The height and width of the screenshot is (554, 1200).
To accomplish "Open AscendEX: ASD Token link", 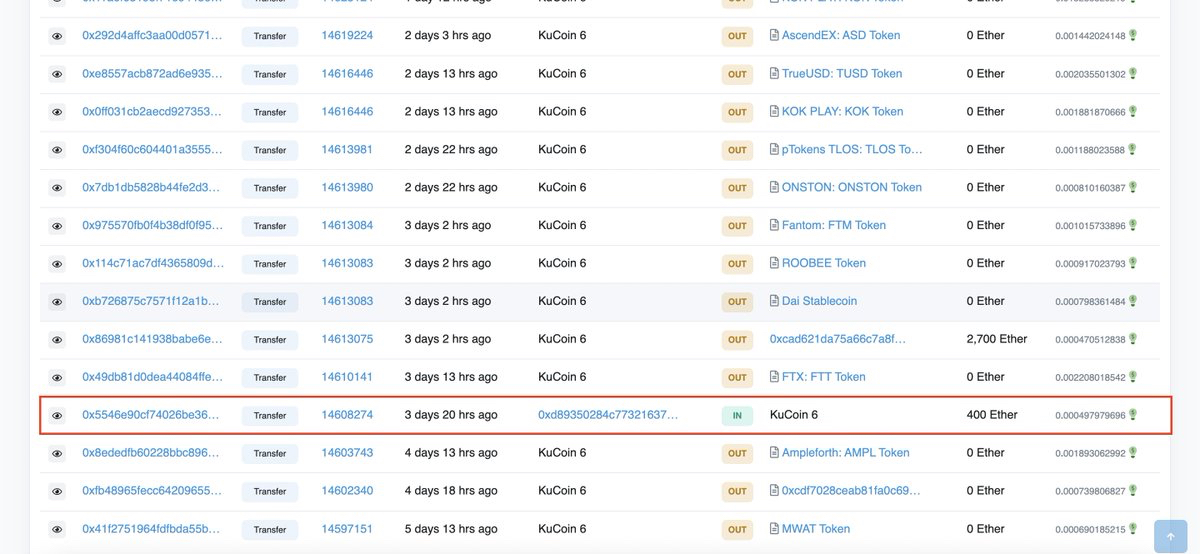I will coord(841,35).
